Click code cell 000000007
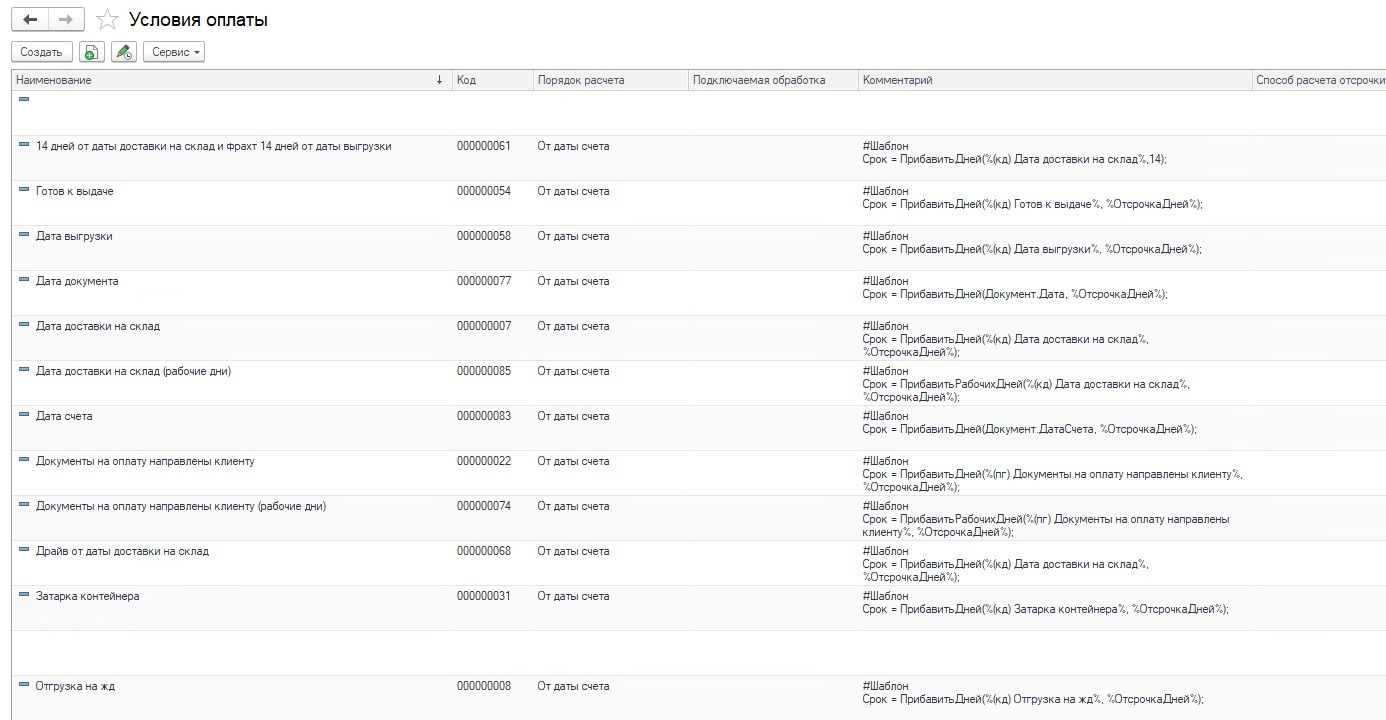This screenshot has height=720, width=1386. click(484, 326)
